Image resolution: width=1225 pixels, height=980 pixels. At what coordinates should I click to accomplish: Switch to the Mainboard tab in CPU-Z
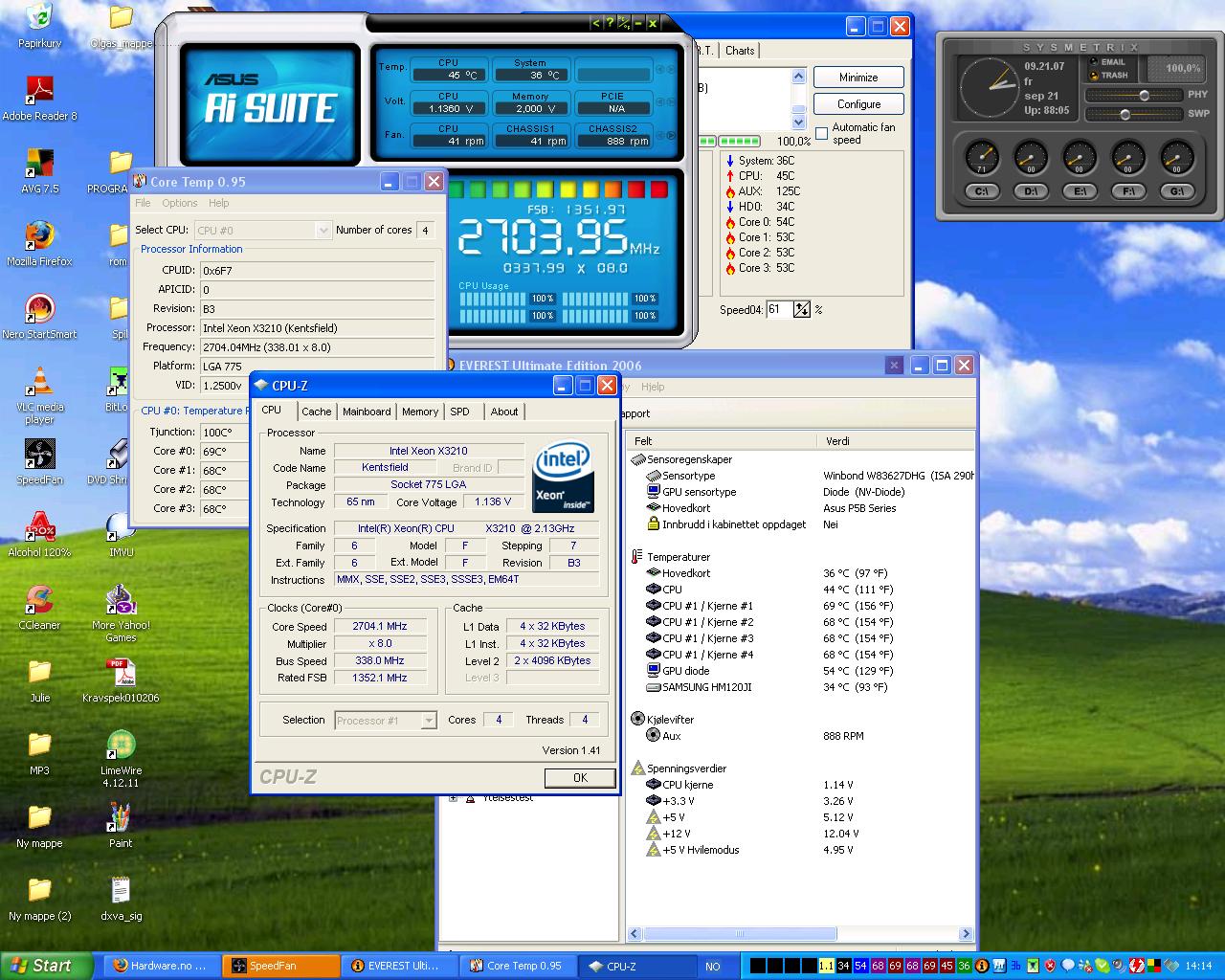tap(367, 412)
